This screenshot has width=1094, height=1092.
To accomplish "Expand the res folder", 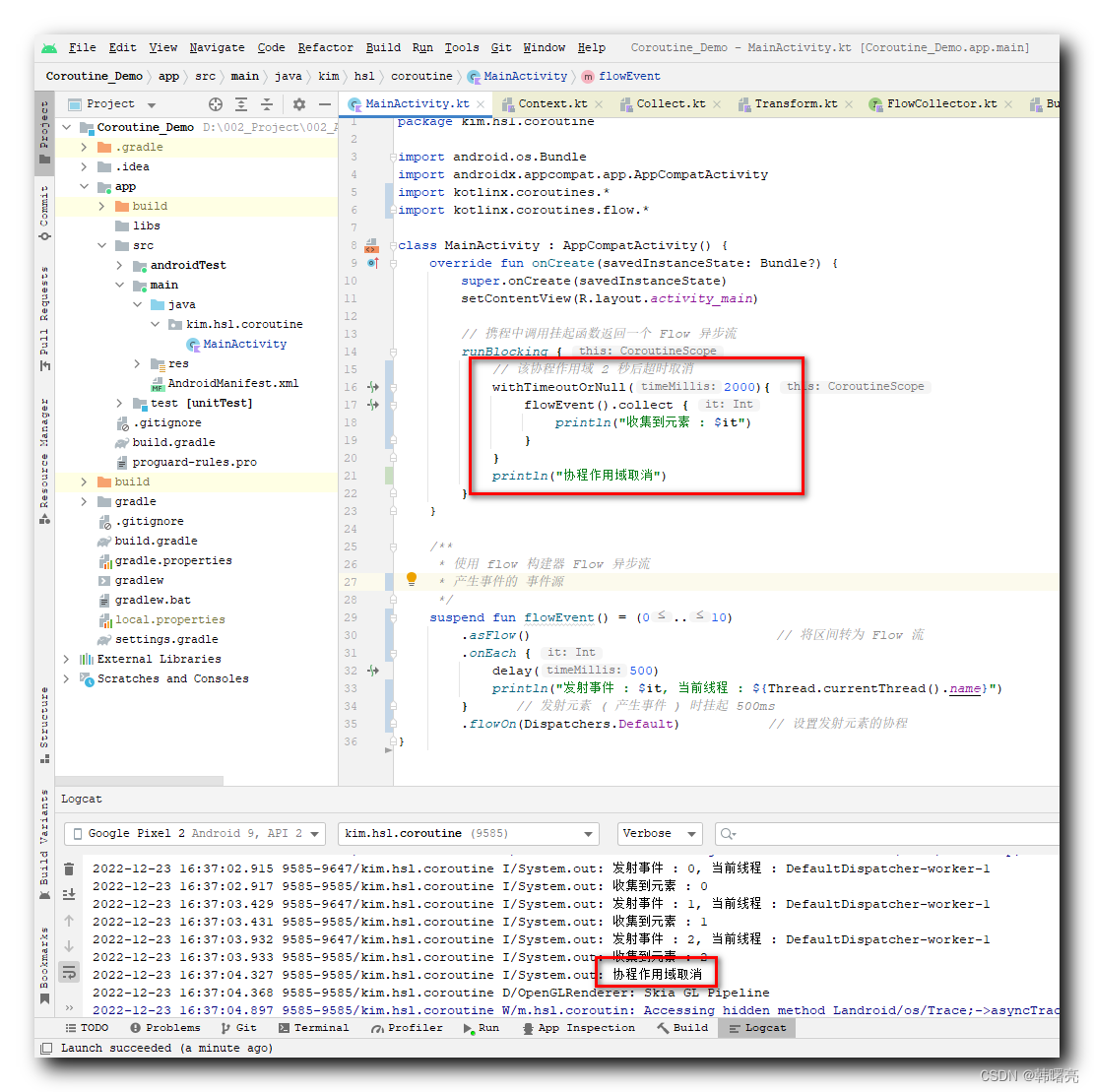I will [138, 363].
